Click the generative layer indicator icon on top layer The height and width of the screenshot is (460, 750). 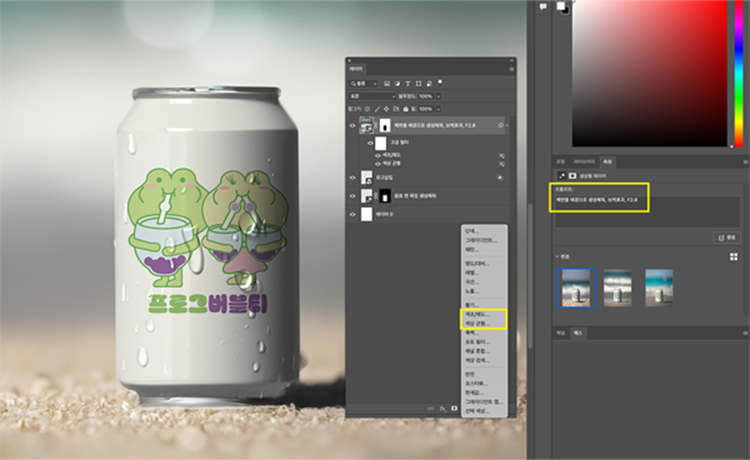pos(500,125)
